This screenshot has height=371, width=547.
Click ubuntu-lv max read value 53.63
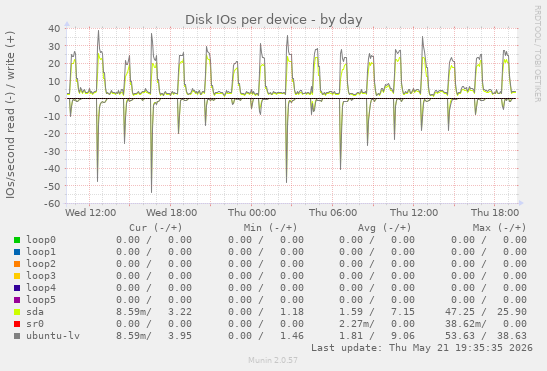pyautogui.click(x=460, y=336)
